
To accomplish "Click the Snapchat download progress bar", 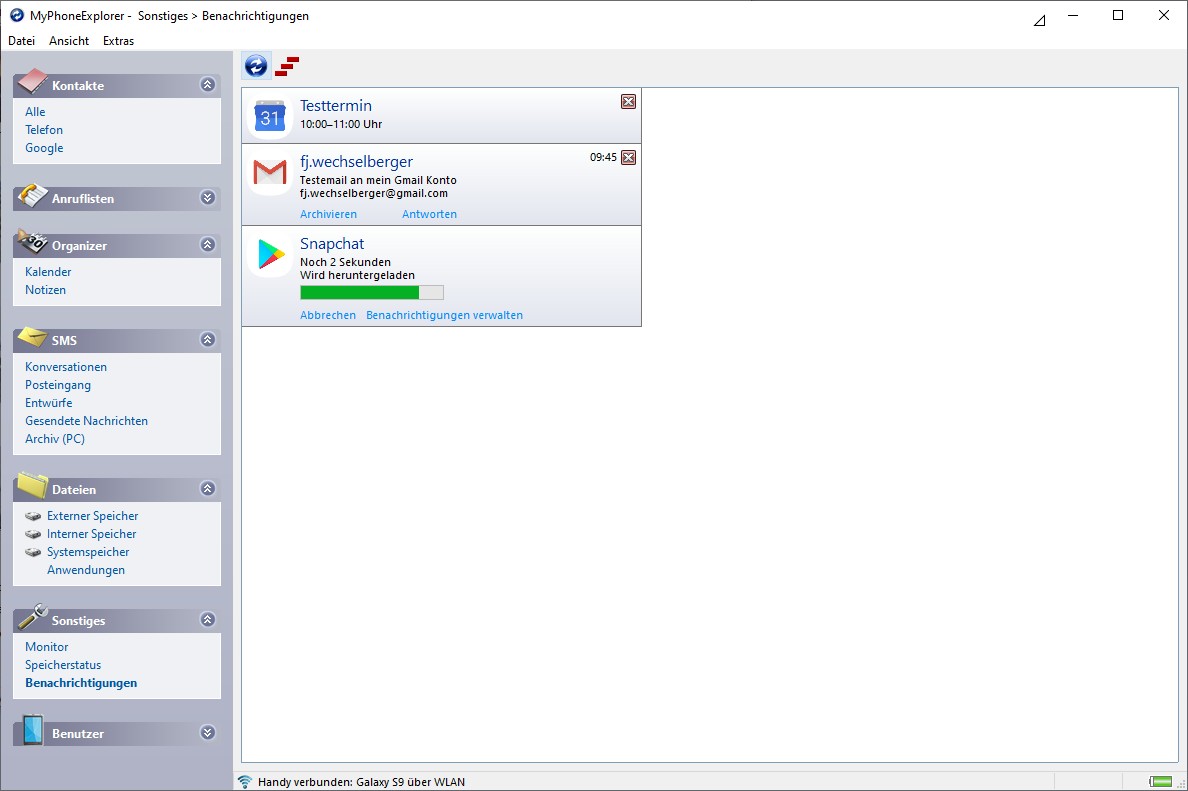I will point(372,292).
